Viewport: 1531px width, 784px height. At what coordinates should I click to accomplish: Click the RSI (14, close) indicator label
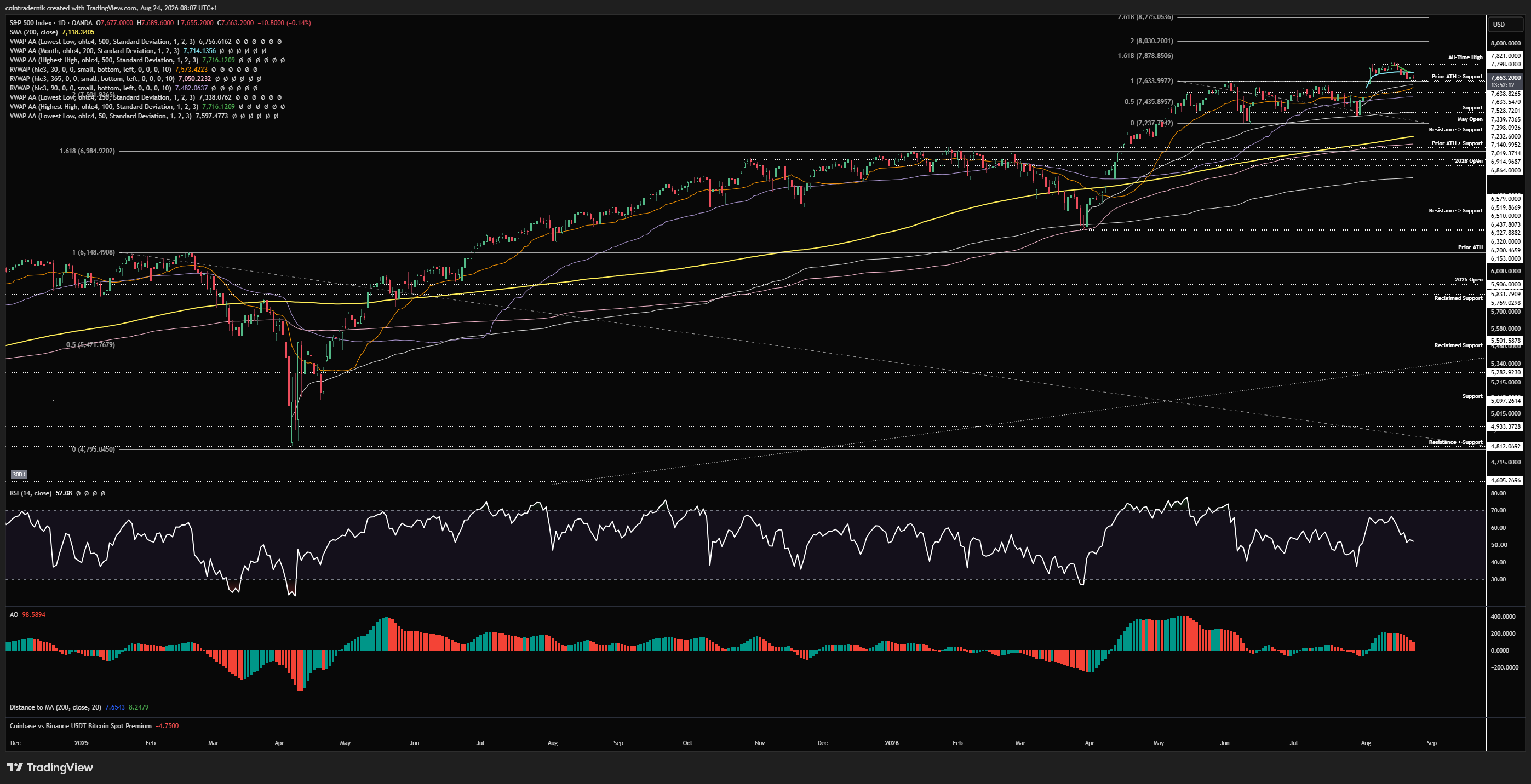[30, 493]
